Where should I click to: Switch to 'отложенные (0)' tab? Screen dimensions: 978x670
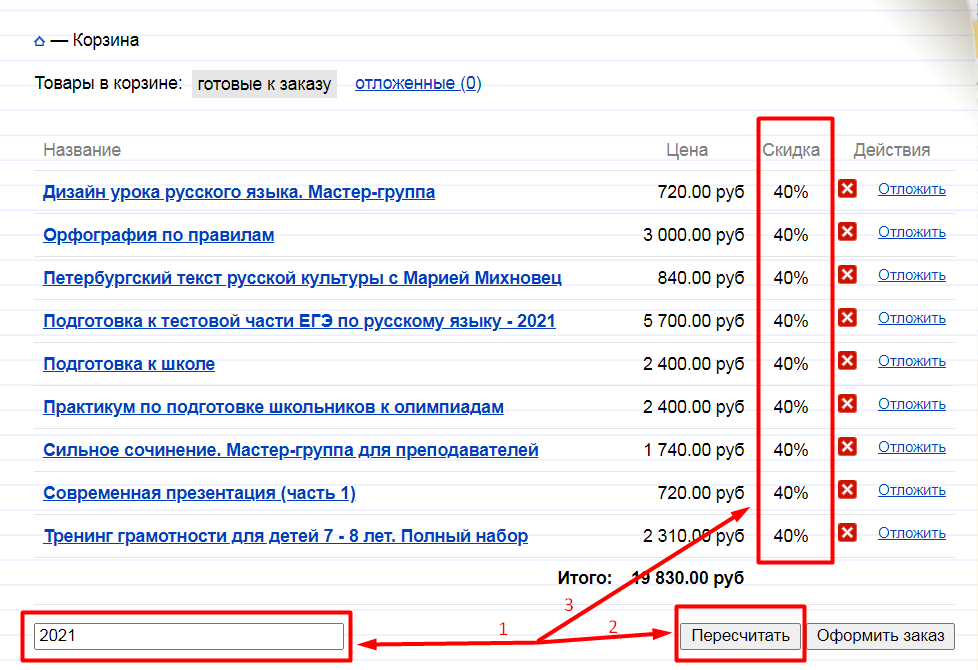pos(418,84)
